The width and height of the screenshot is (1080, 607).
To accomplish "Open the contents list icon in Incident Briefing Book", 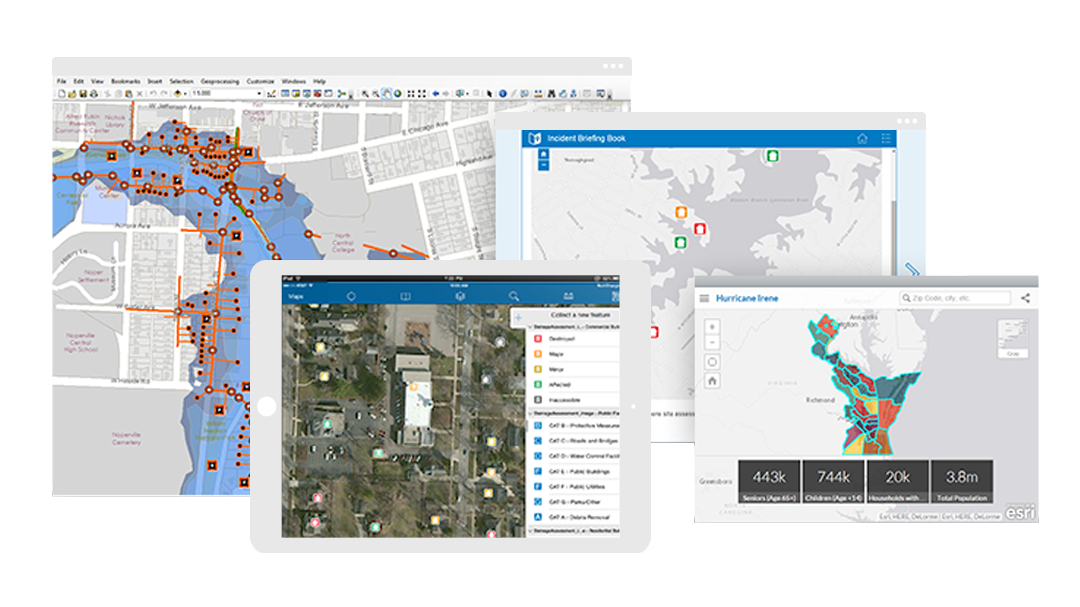I will coord(886,138).
